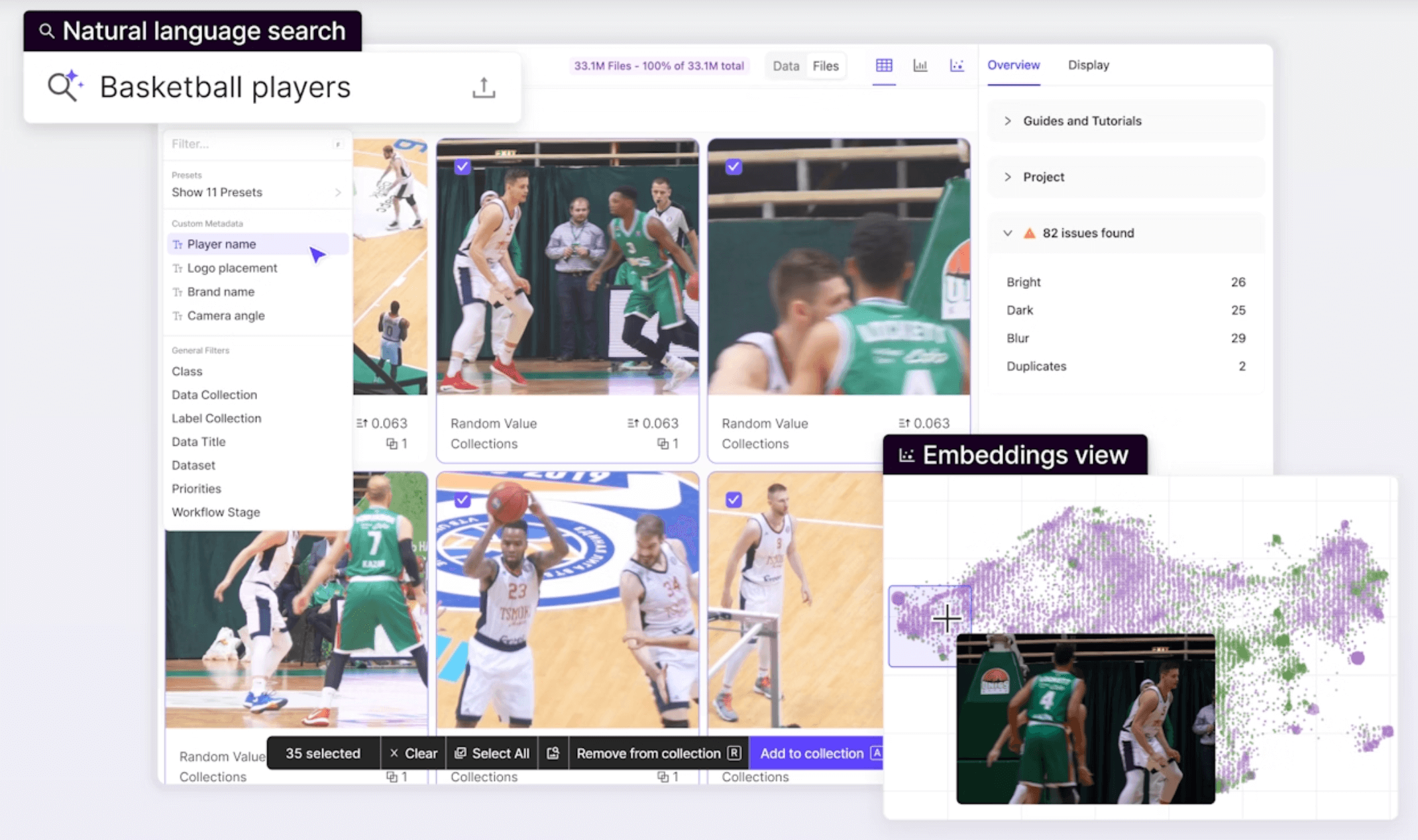Screen dimensions: 1418x840
Task: Select the Files toggle tab
Action: [x=826, y=66]
